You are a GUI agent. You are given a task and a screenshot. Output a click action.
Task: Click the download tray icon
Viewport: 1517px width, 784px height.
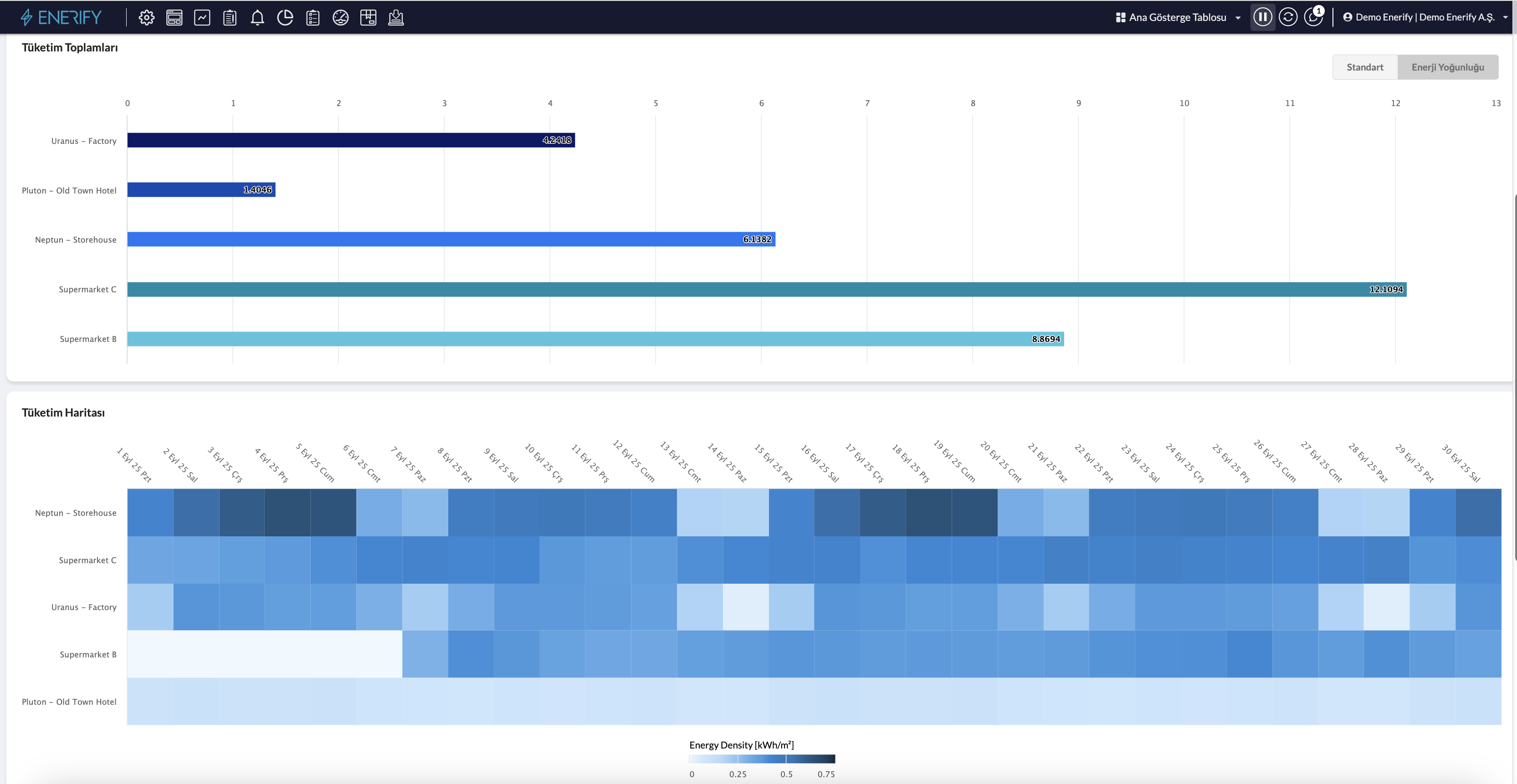[x=396, y=18]
